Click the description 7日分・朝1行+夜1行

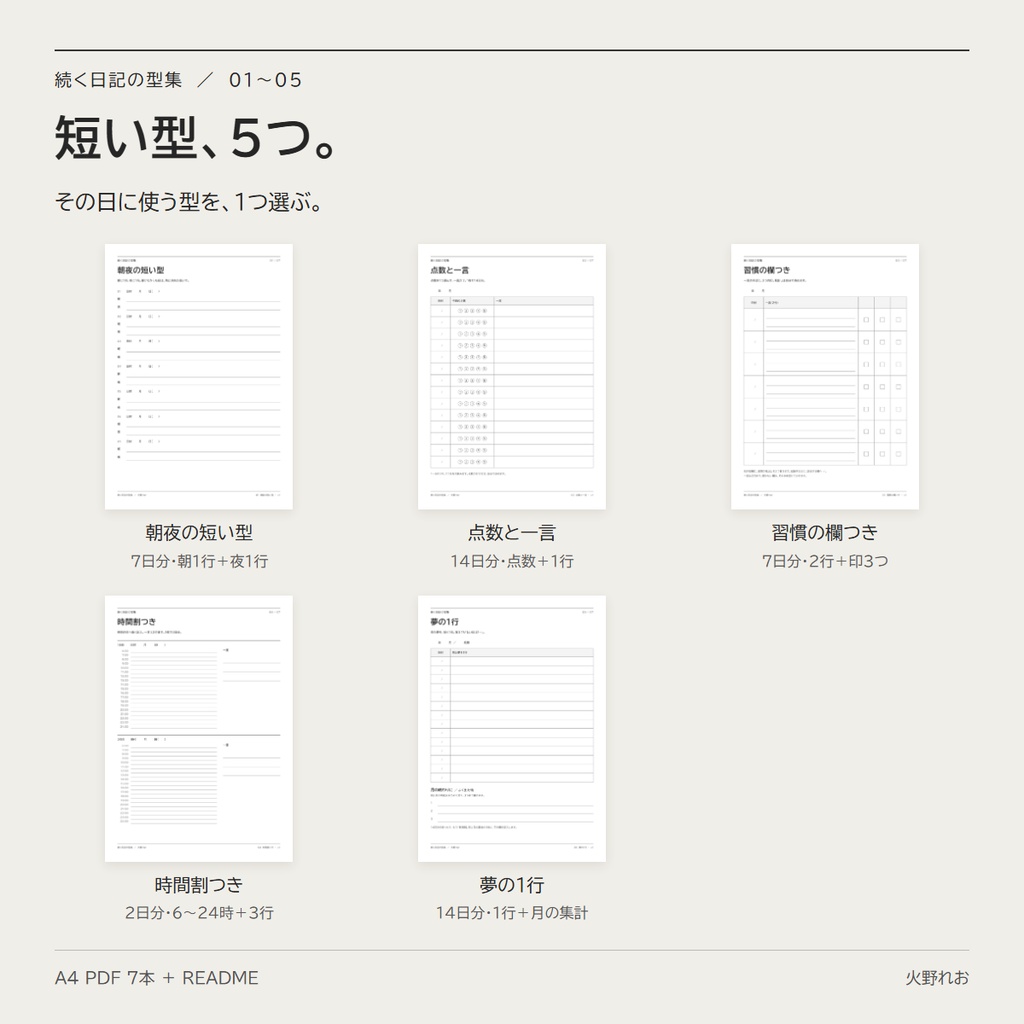point(199,561)
